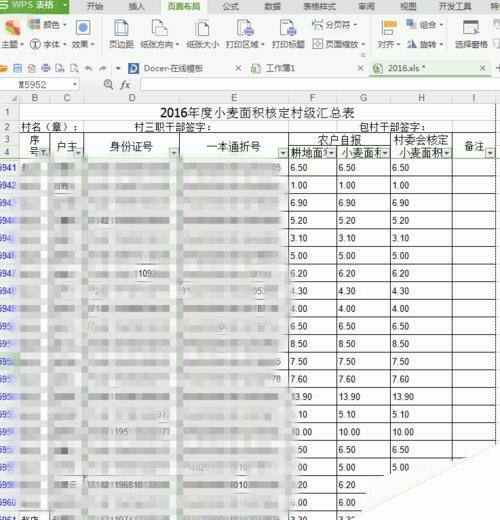Open the 村委会核定小麦面积 filter dropdown

pos(447,153)
